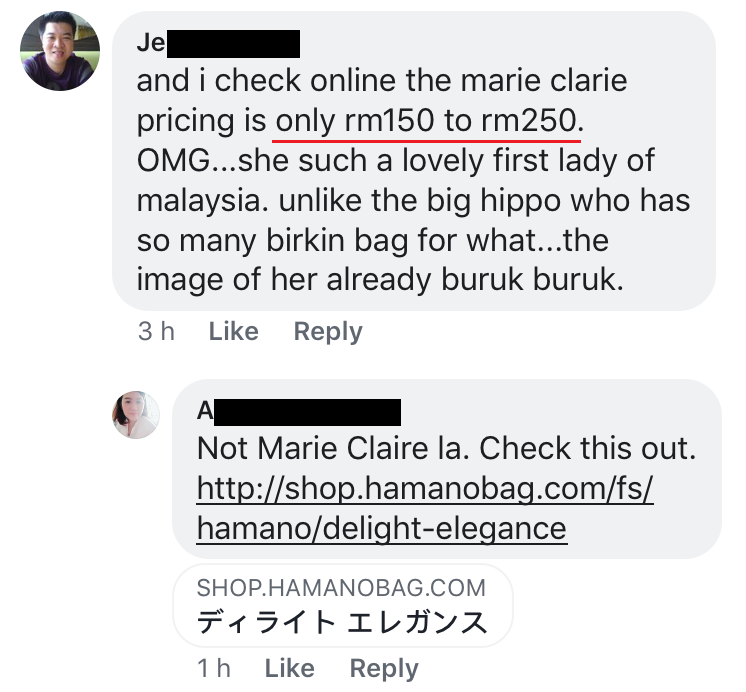Click the SHOP.HAMANOBAG.COM domain label
Viewport: 746px width, 692px height.
click(x=341, y=588)
